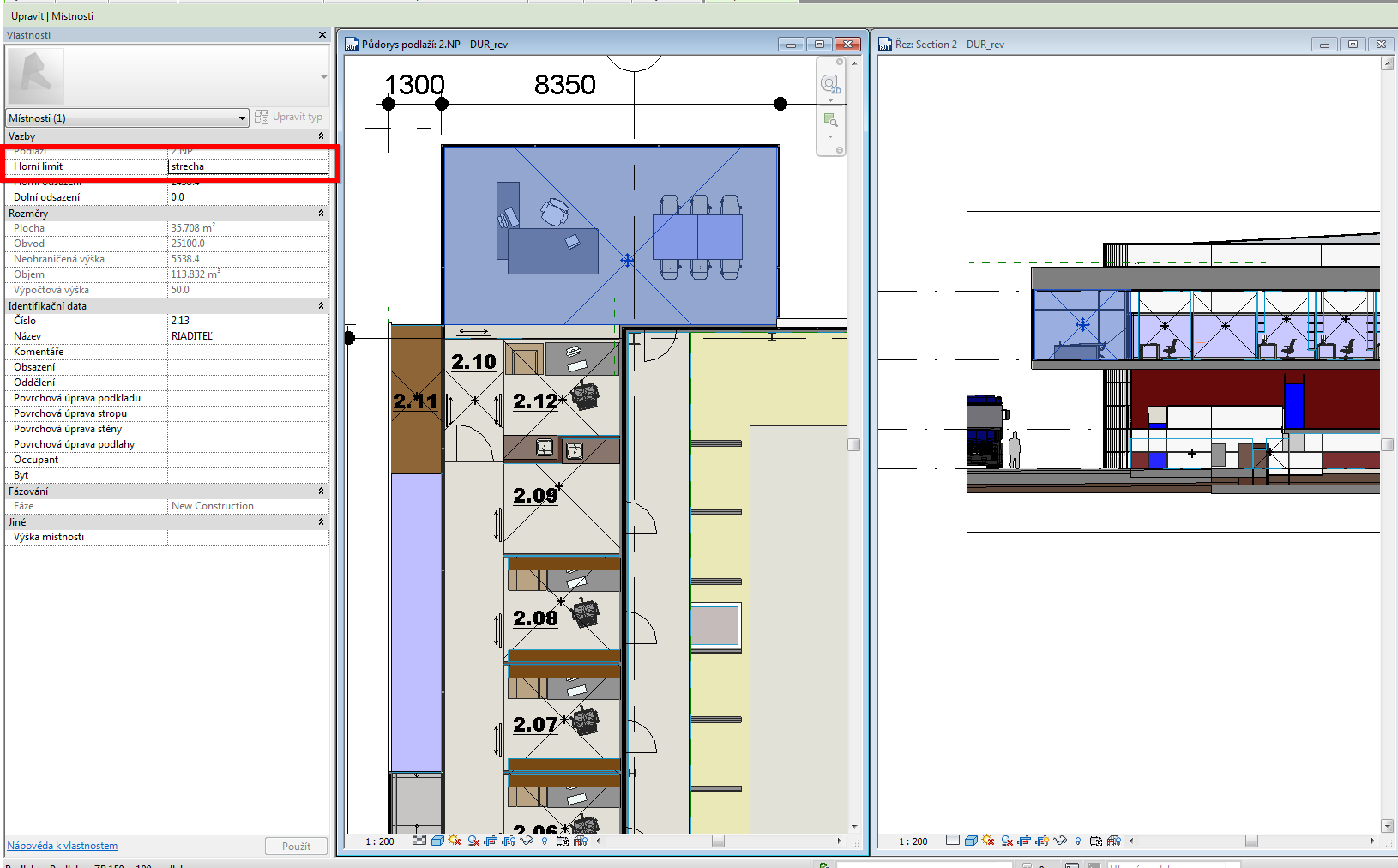Click the Horní limit value field
Viewport: 1398px width, 868px height.
(248, 166)
